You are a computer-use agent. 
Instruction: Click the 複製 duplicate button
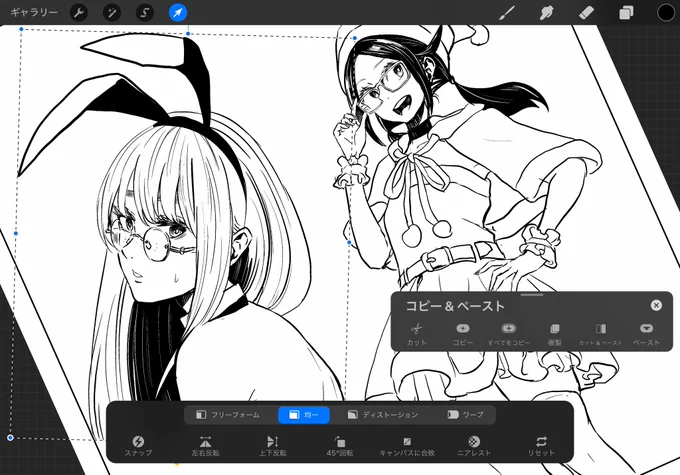pyautogui.click(x=555, y=334)
